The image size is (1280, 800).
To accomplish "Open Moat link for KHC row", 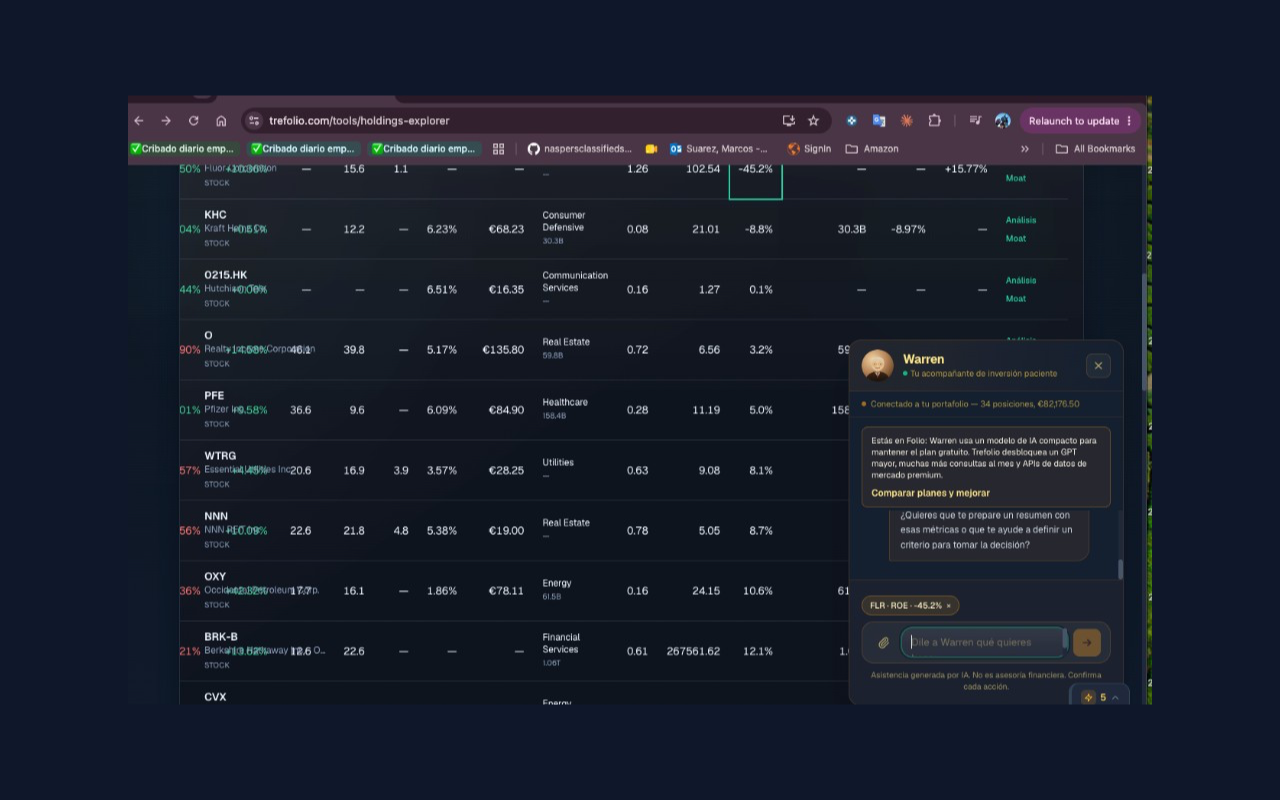I will (1016, 239).
